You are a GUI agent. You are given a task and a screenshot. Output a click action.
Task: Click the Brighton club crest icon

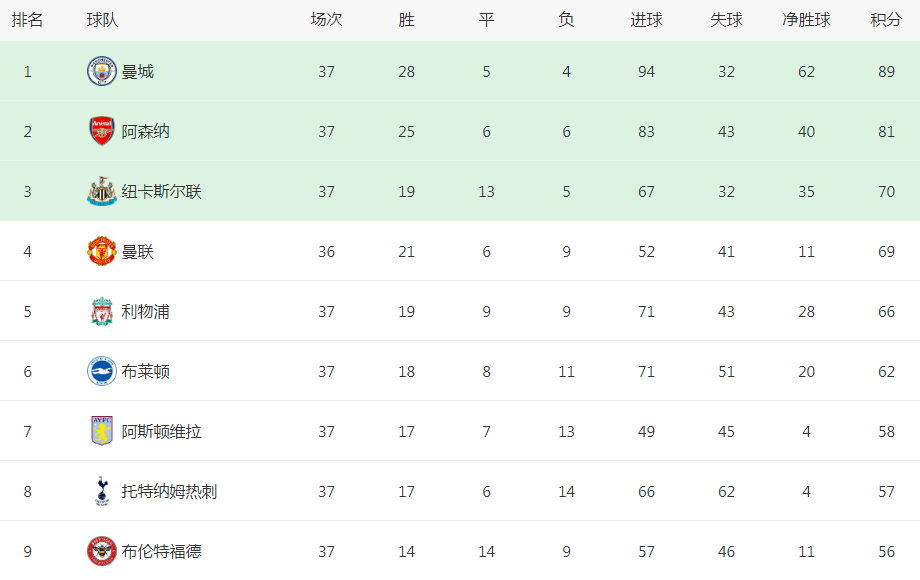click(x=102, y=371)
